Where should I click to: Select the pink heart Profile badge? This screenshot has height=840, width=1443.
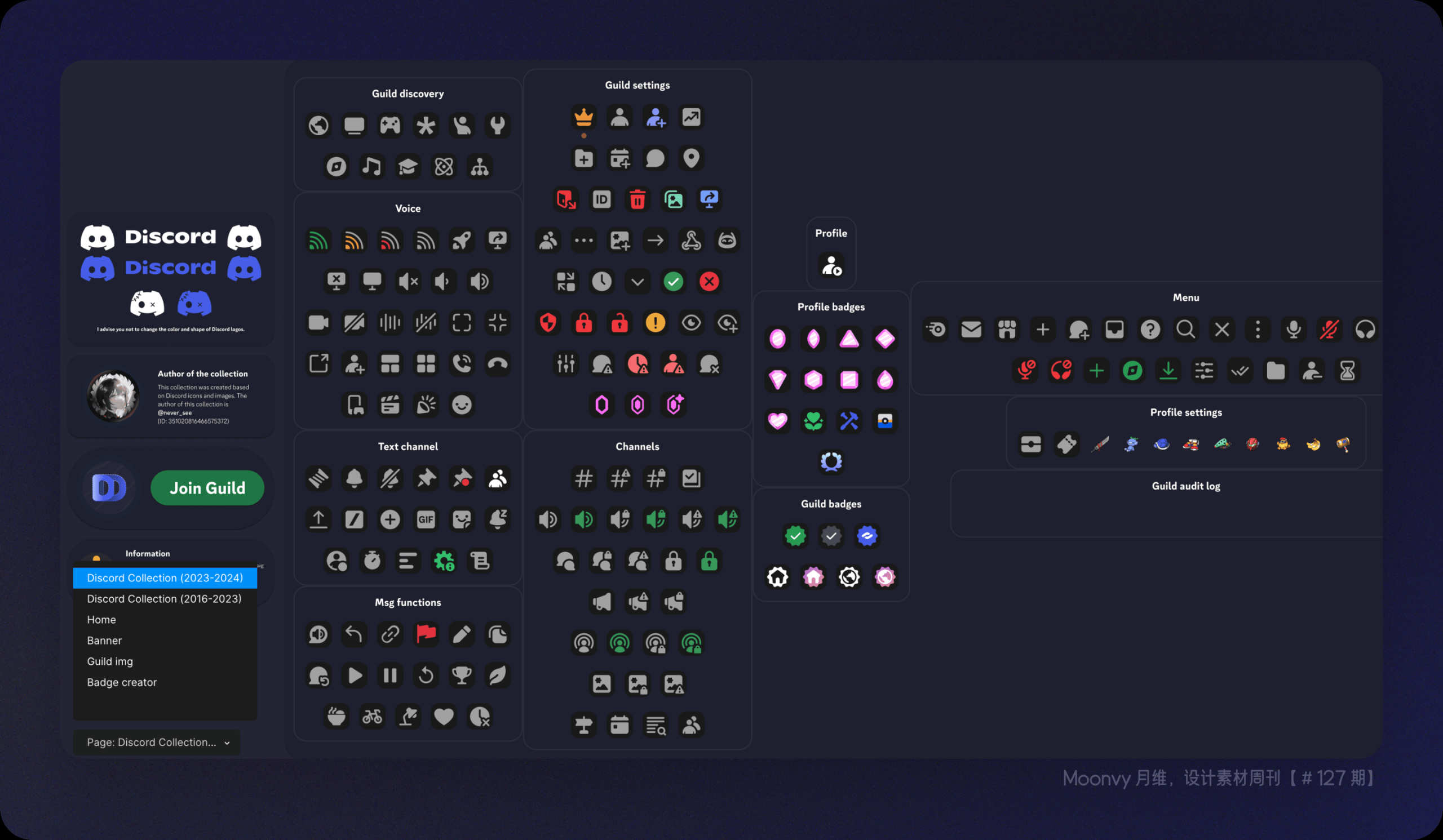pos(777,421)
